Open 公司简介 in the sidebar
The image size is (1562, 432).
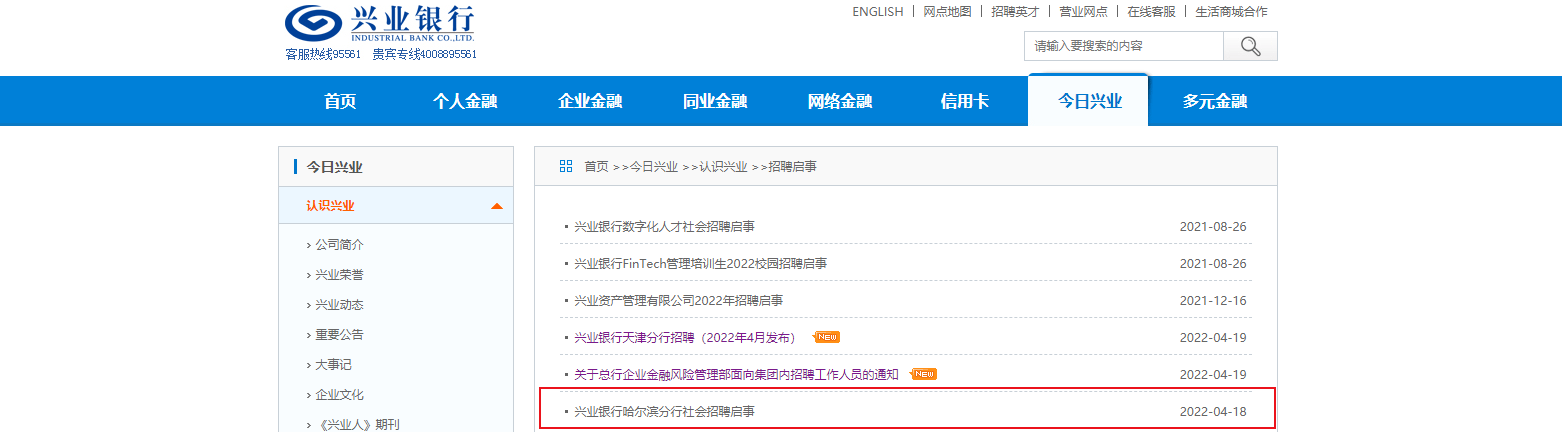(339, 245)
